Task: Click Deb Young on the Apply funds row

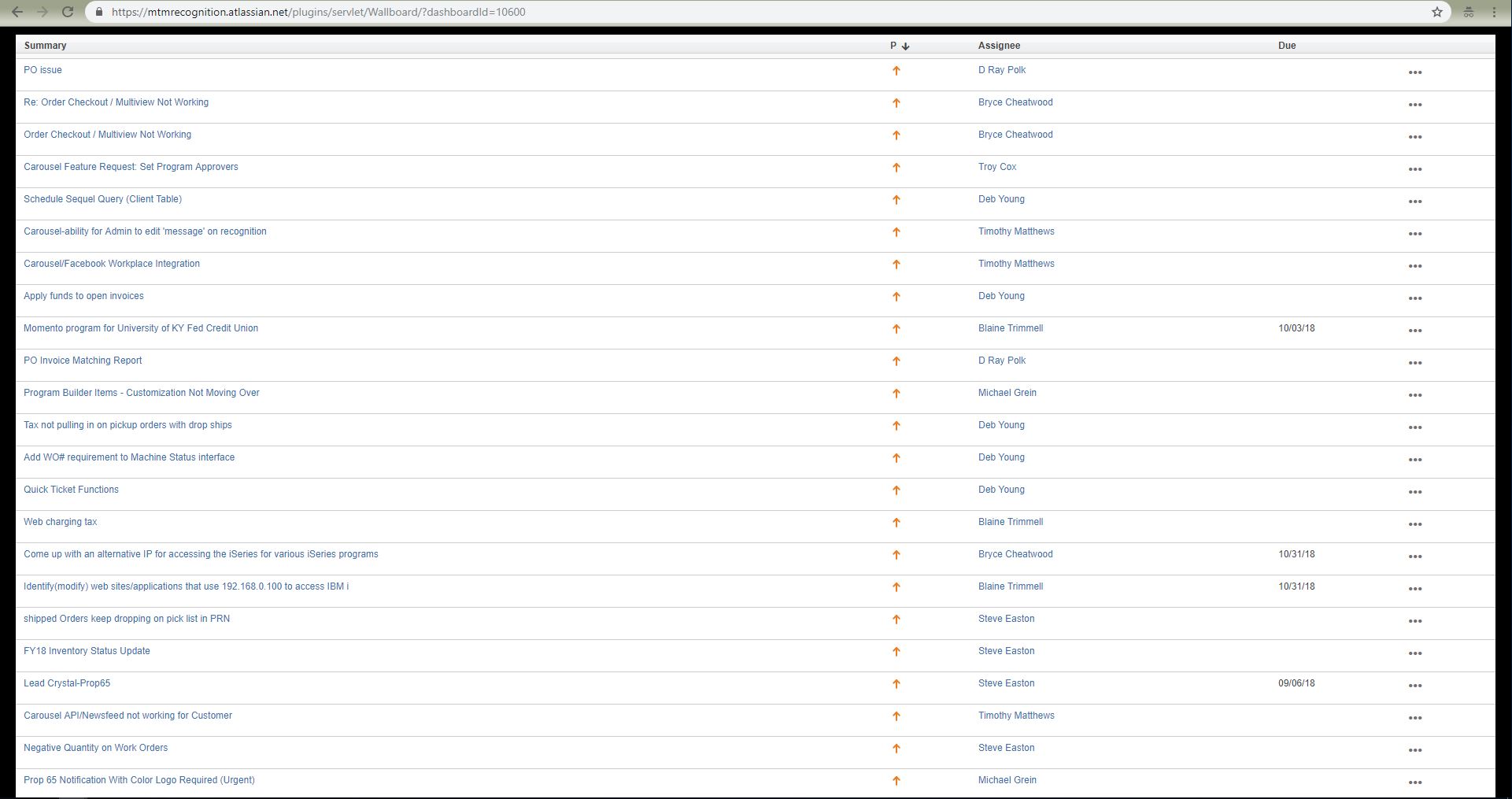Action: coord(1000,296)
